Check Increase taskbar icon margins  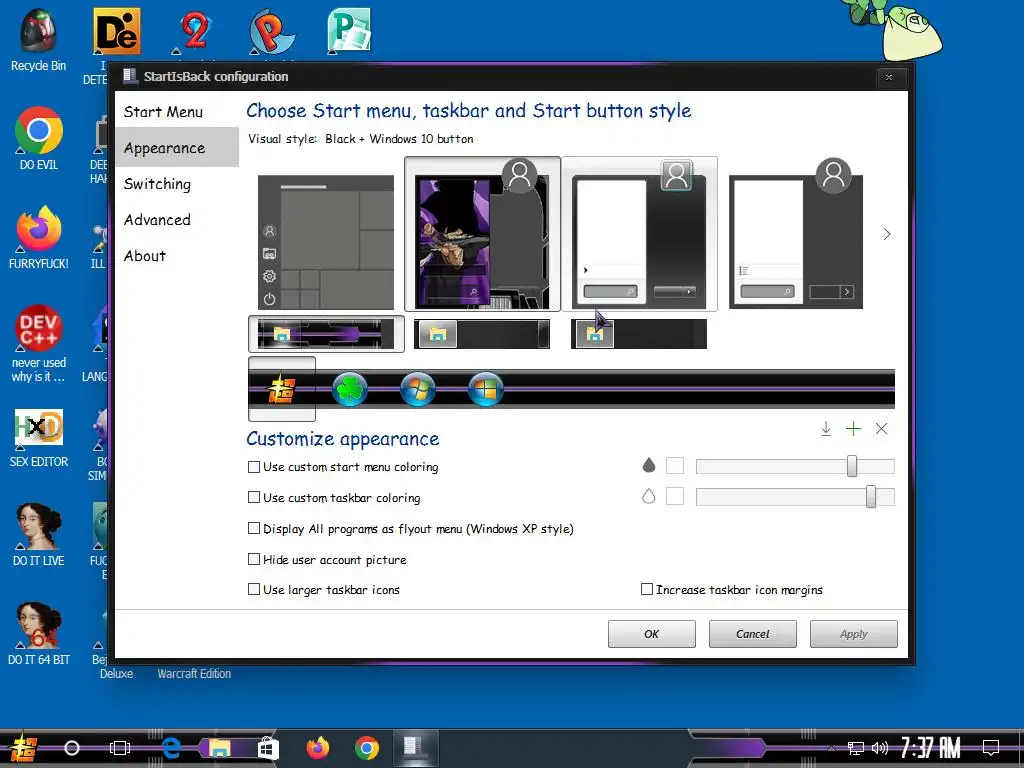click(731, 590)
